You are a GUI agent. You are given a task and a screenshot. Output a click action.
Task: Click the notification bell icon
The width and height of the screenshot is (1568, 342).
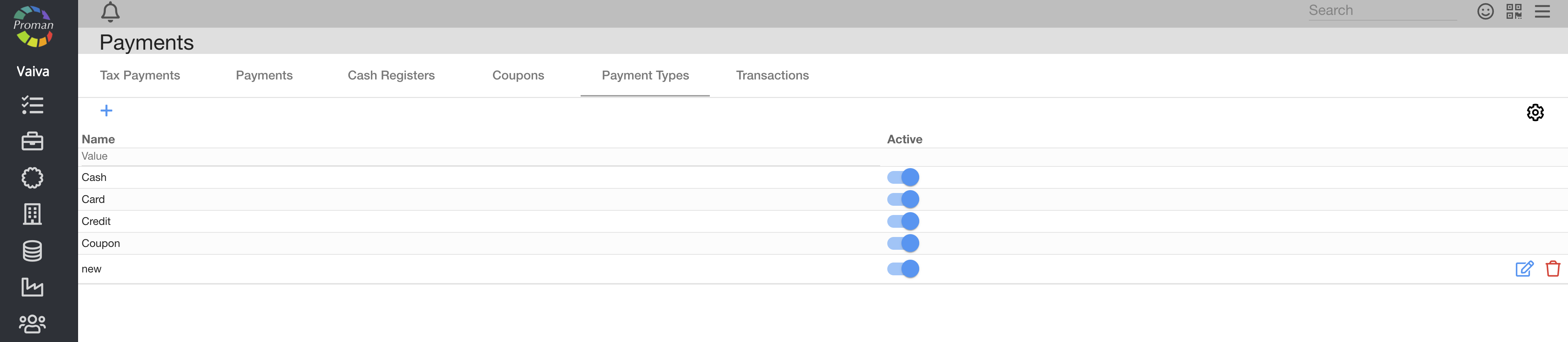(x=110, y=12)
